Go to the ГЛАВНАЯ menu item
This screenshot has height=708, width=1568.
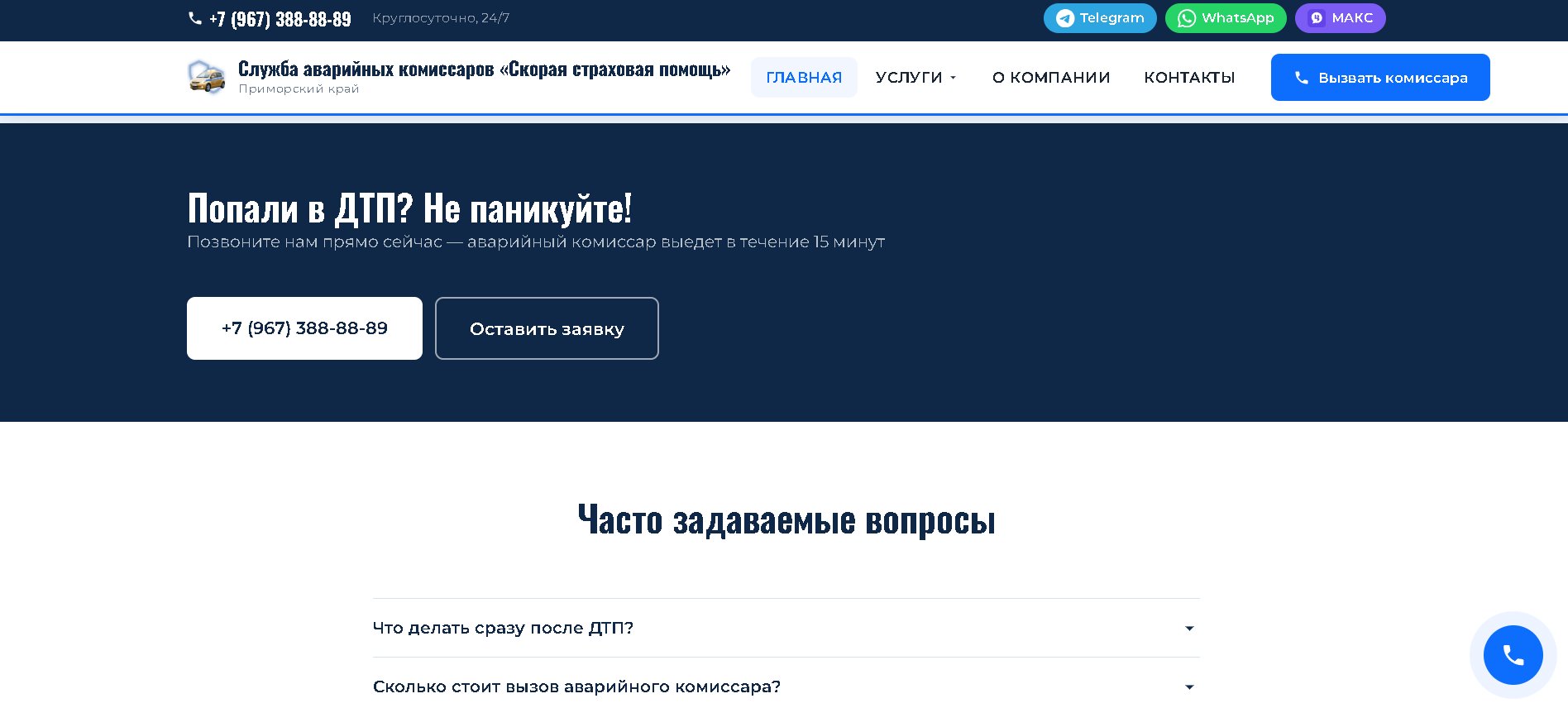click(x=804, y=78)
